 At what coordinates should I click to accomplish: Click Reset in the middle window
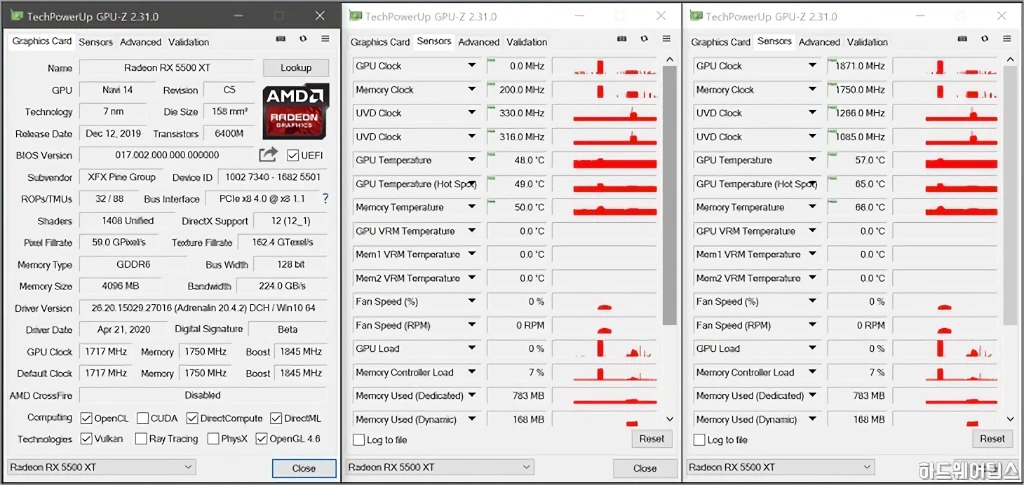[652, 439]
